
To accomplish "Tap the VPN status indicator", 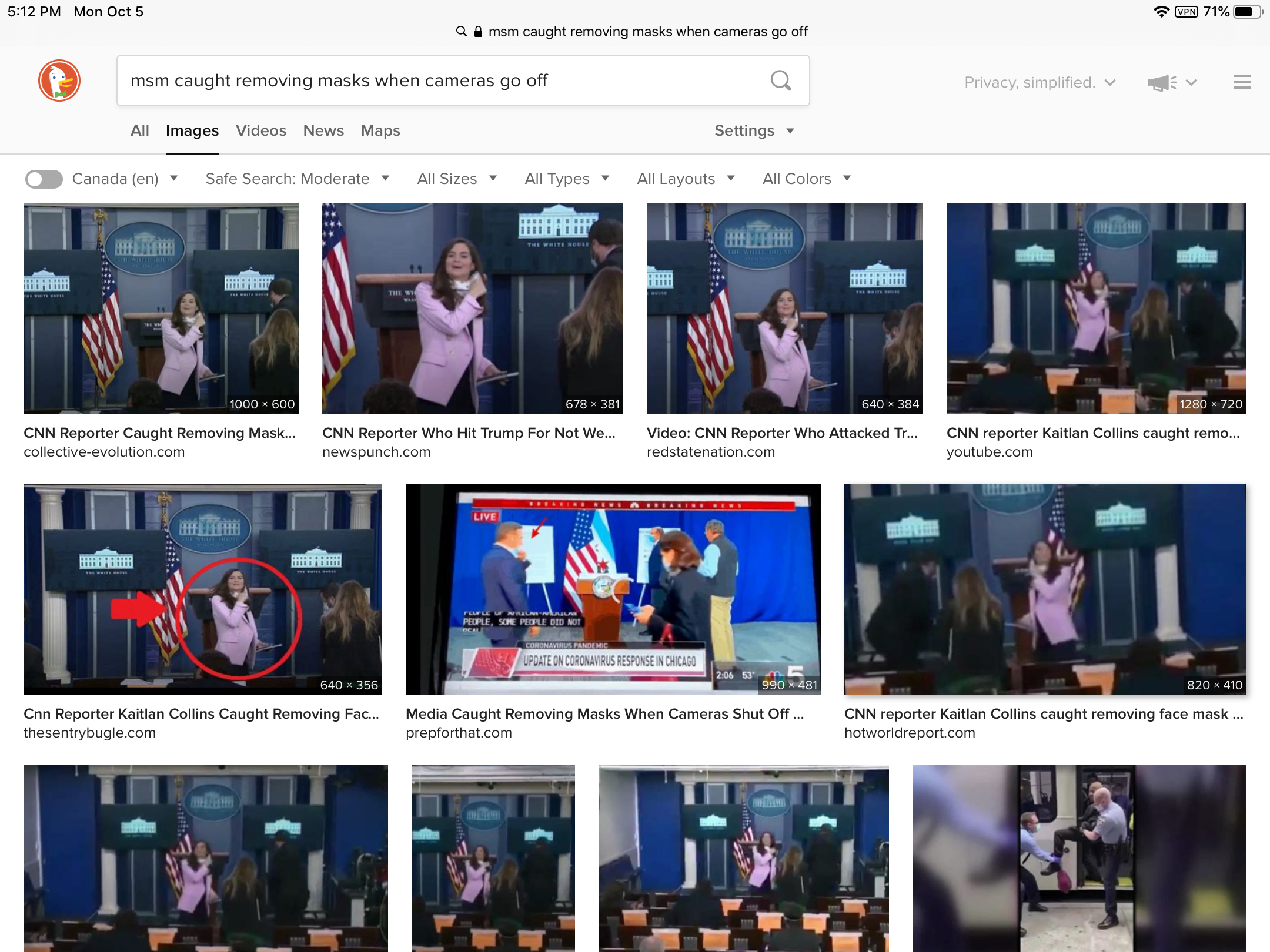I will [x=1187, y=12].
